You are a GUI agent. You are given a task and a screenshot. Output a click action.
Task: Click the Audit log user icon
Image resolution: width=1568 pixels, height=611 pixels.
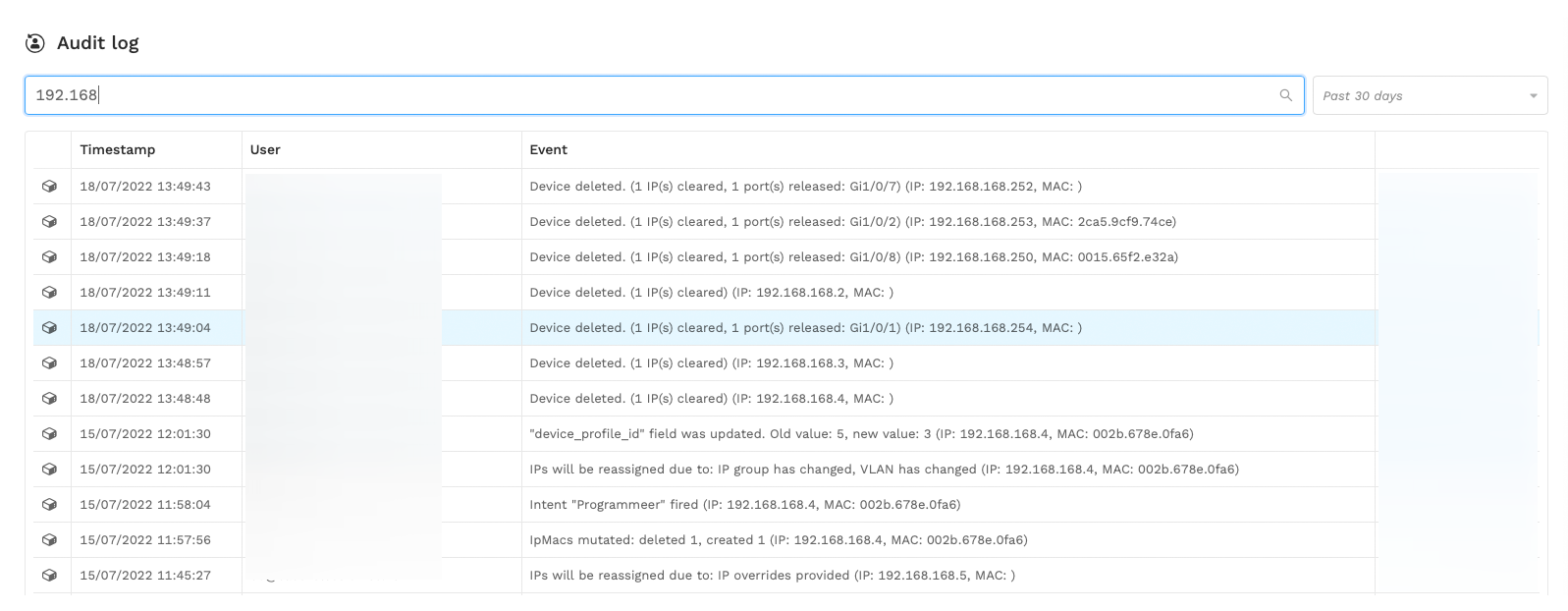(35, 43)
